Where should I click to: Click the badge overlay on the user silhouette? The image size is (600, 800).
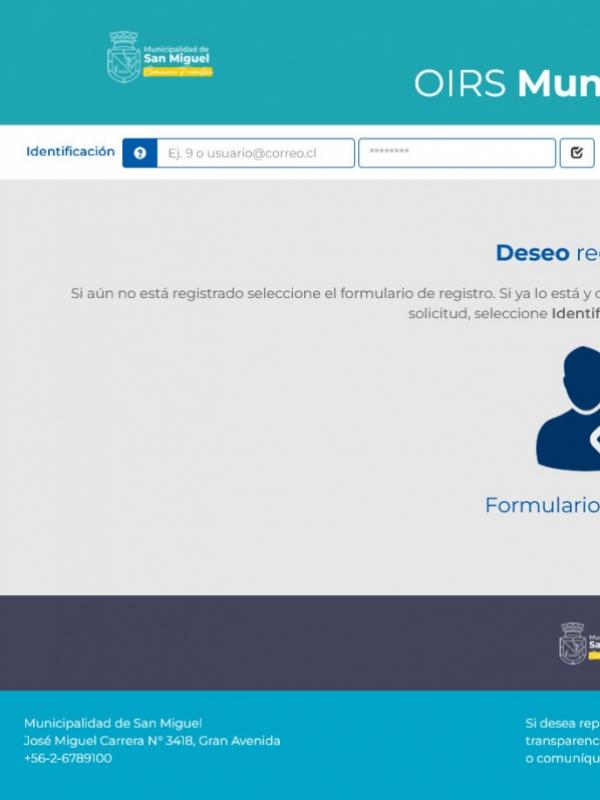tap(594, 440)
